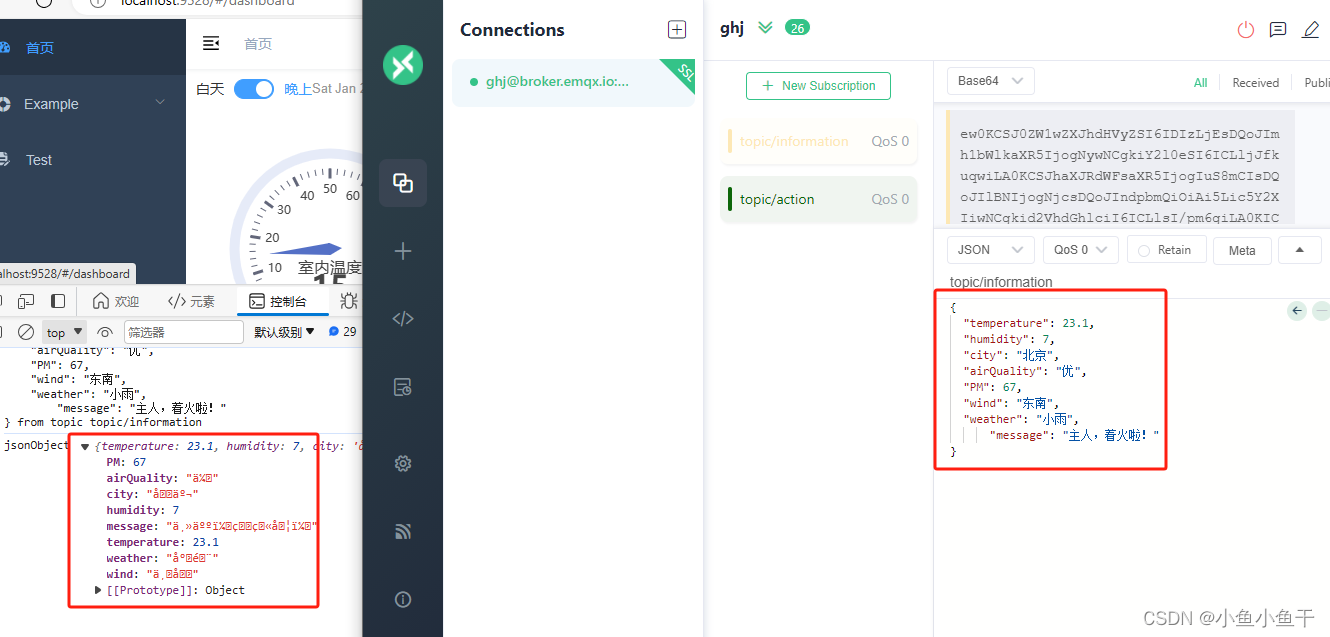The image size is (1330, 637).
Task: Open the Log page sidebar icon
Action: coord(403,387)
